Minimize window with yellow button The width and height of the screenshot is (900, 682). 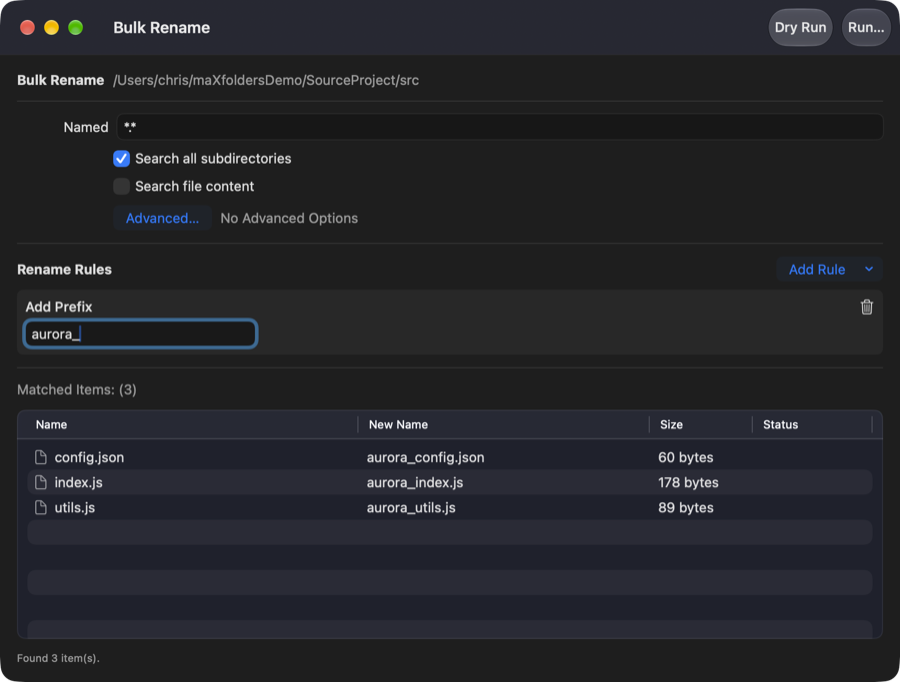pyautogui.click(x=52, y=28)
